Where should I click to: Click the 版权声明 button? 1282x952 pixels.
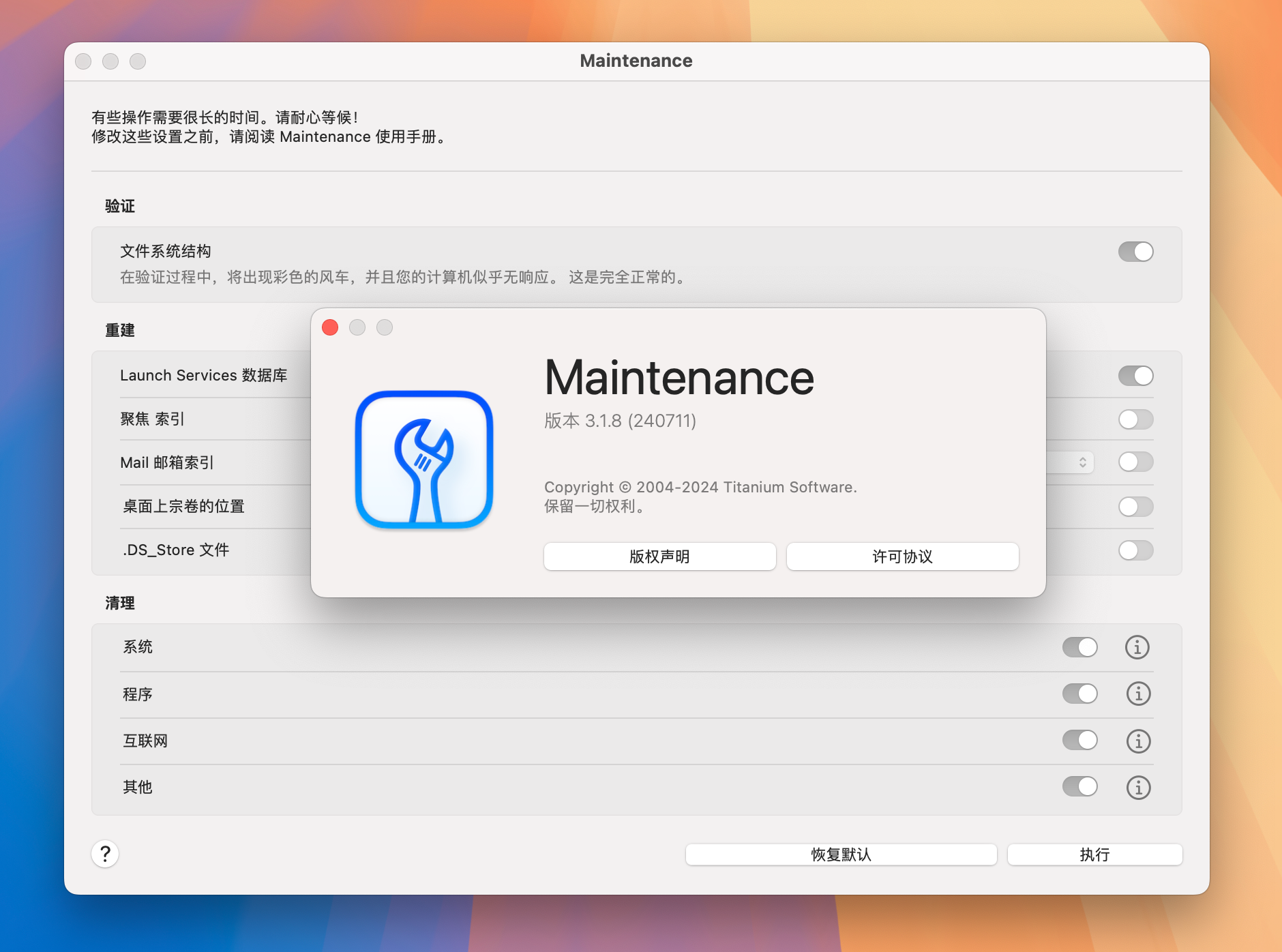[659, 556]
